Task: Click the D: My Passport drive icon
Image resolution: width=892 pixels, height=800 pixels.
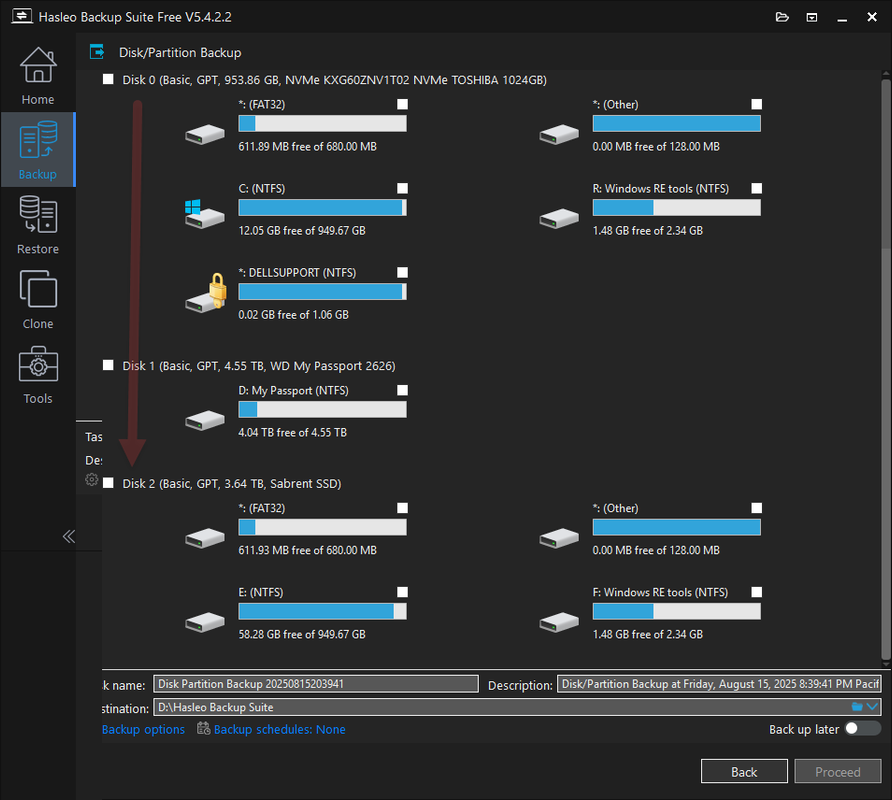Action: [x=205, y=420]
